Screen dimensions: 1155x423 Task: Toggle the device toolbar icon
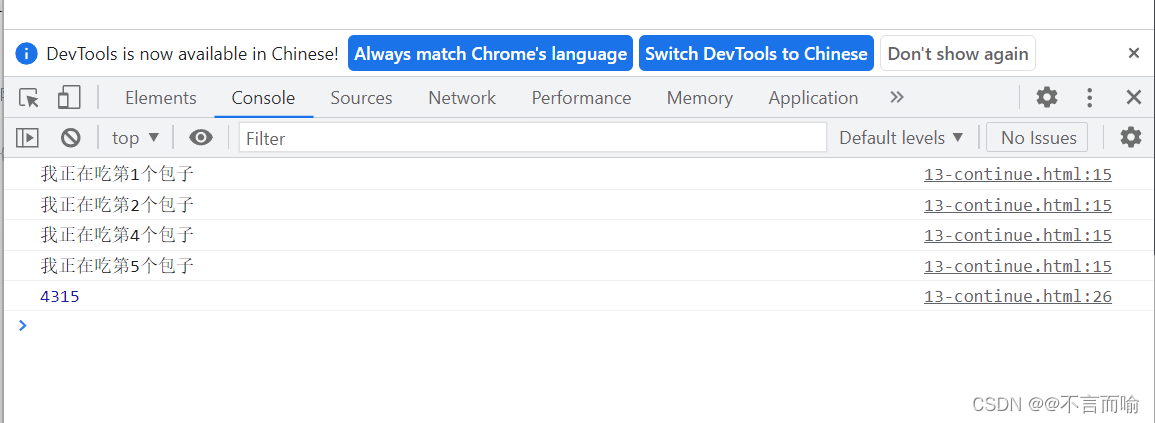pyautogui.click(x=69, y=98)
